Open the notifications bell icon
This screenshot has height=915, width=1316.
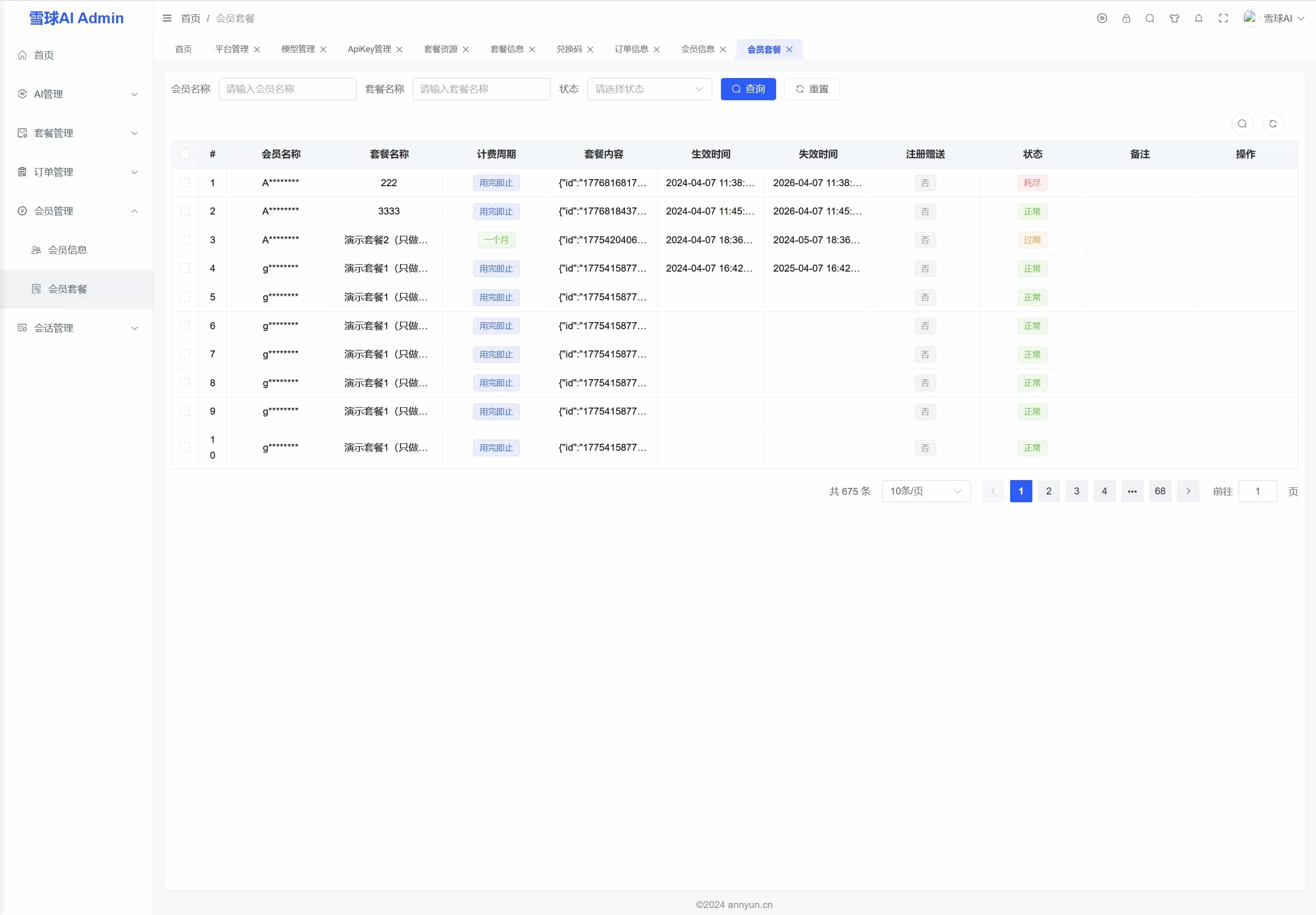(x=1199, y=19)
